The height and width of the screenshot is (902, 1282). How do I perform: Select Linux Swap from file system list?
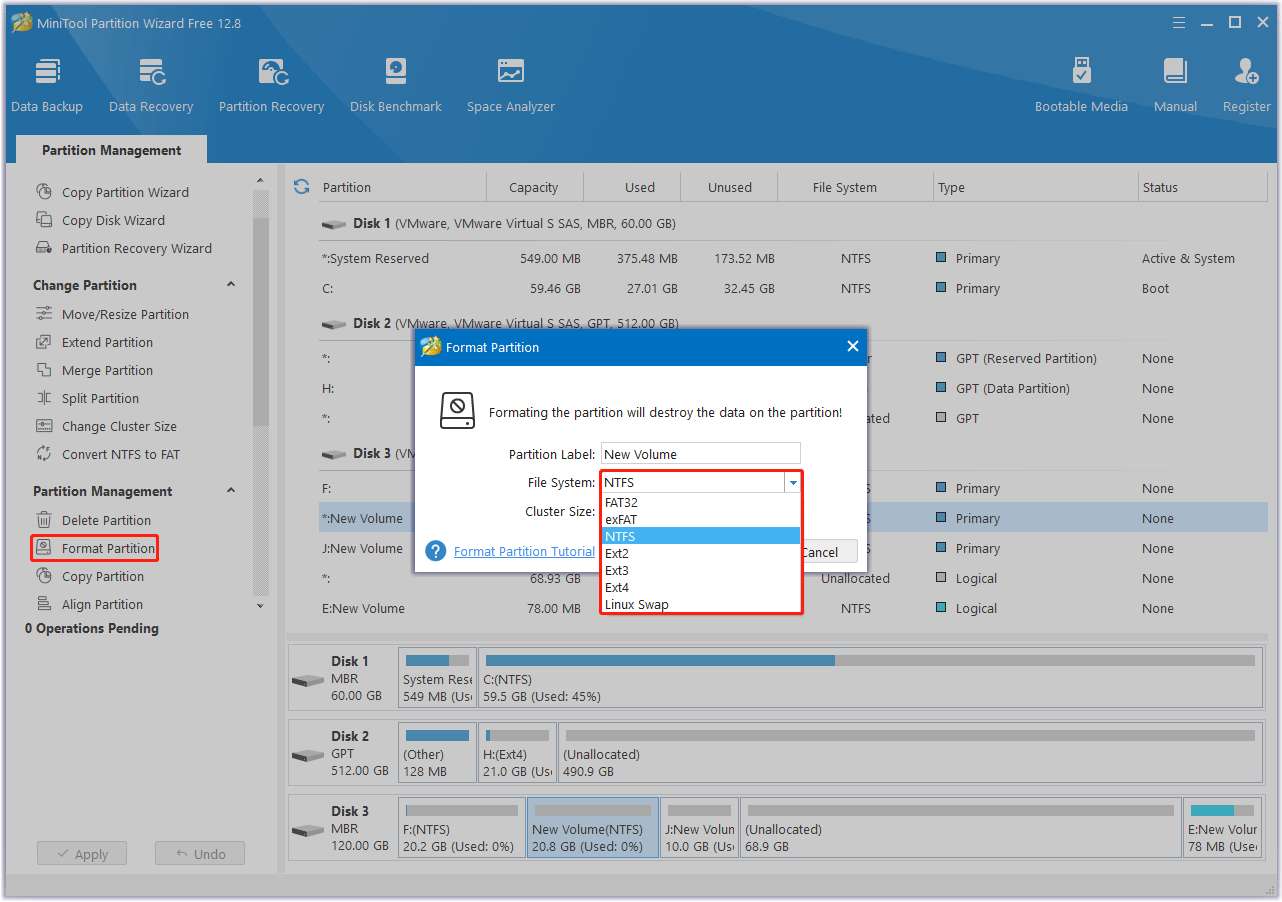click(x=700, y=605)
